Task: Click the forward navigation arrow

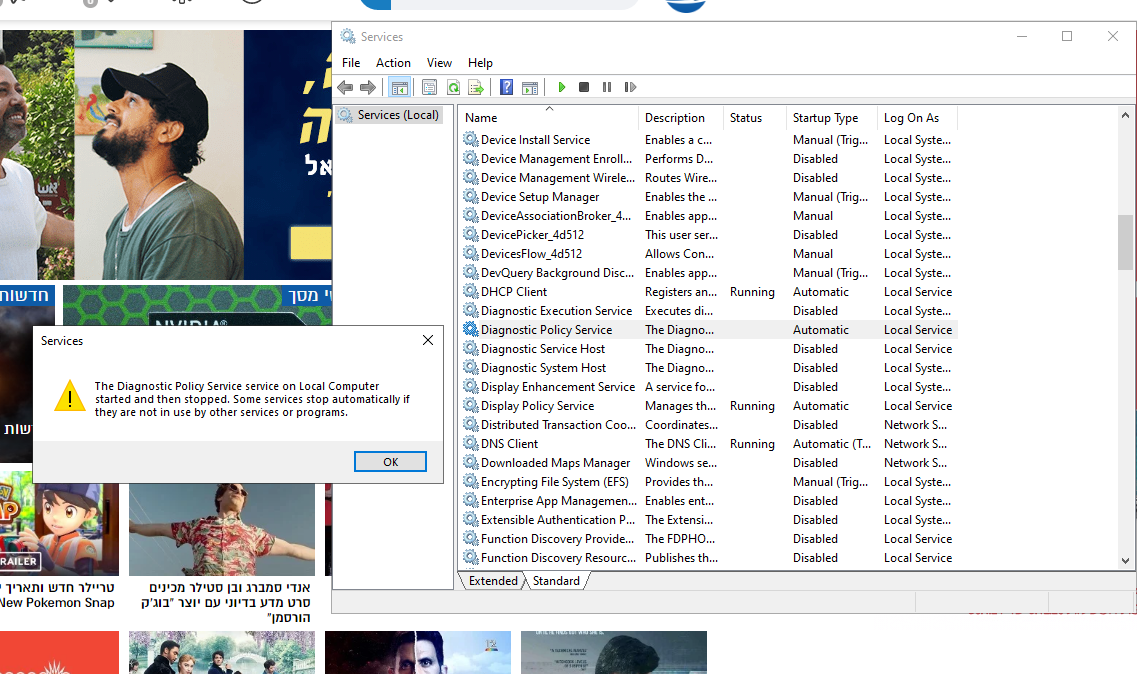Action: pos(367,87)
